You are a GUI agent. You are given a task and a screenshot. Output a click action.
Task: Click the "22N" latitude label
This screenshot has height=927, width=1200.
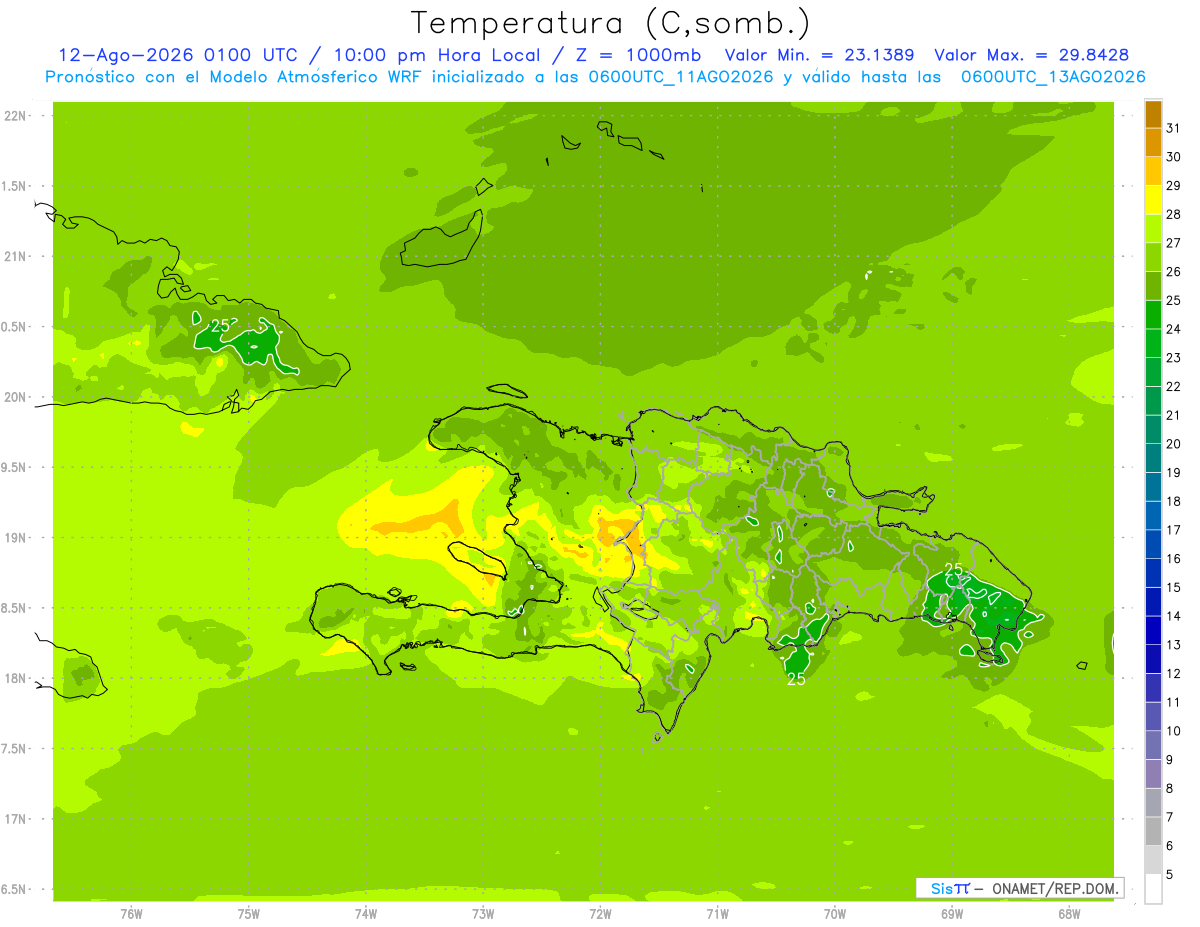click(16, 116)
